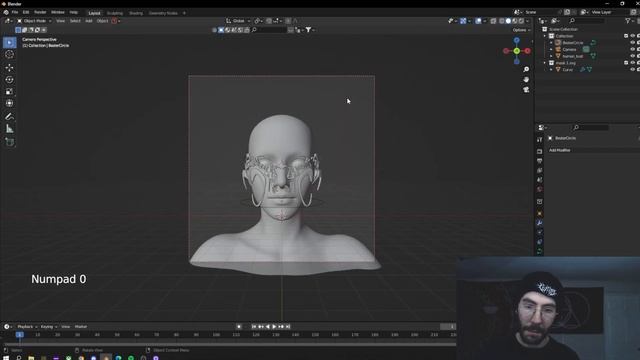Open the File menu
The image size is (640, 360).
click(15, 13)
